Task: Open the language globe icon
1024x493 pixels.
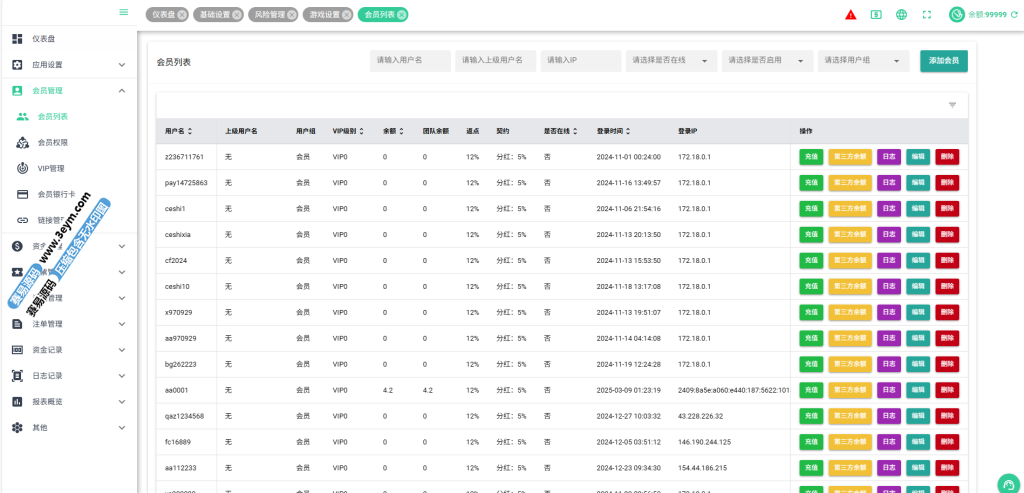Action: point(902,15)
